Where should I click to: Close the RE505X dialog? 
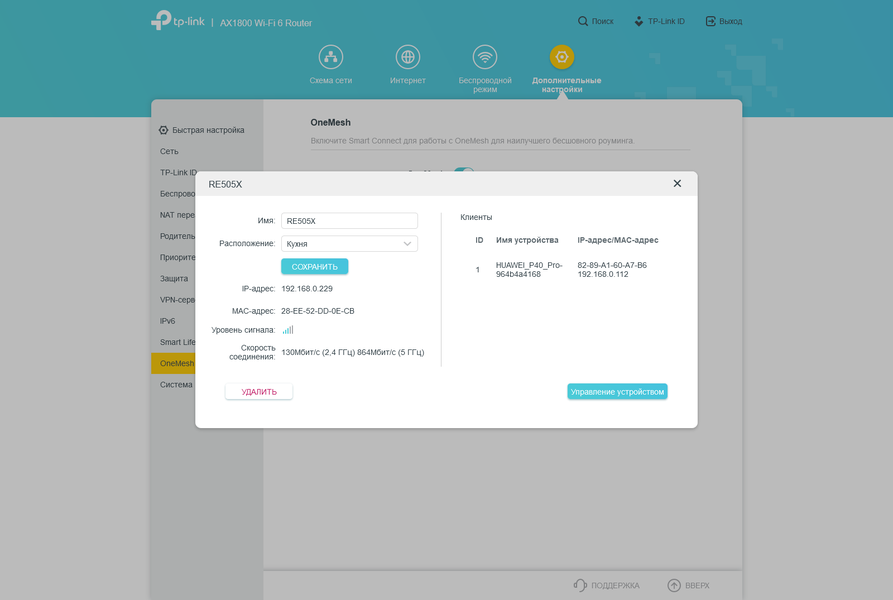pos(677,183)
